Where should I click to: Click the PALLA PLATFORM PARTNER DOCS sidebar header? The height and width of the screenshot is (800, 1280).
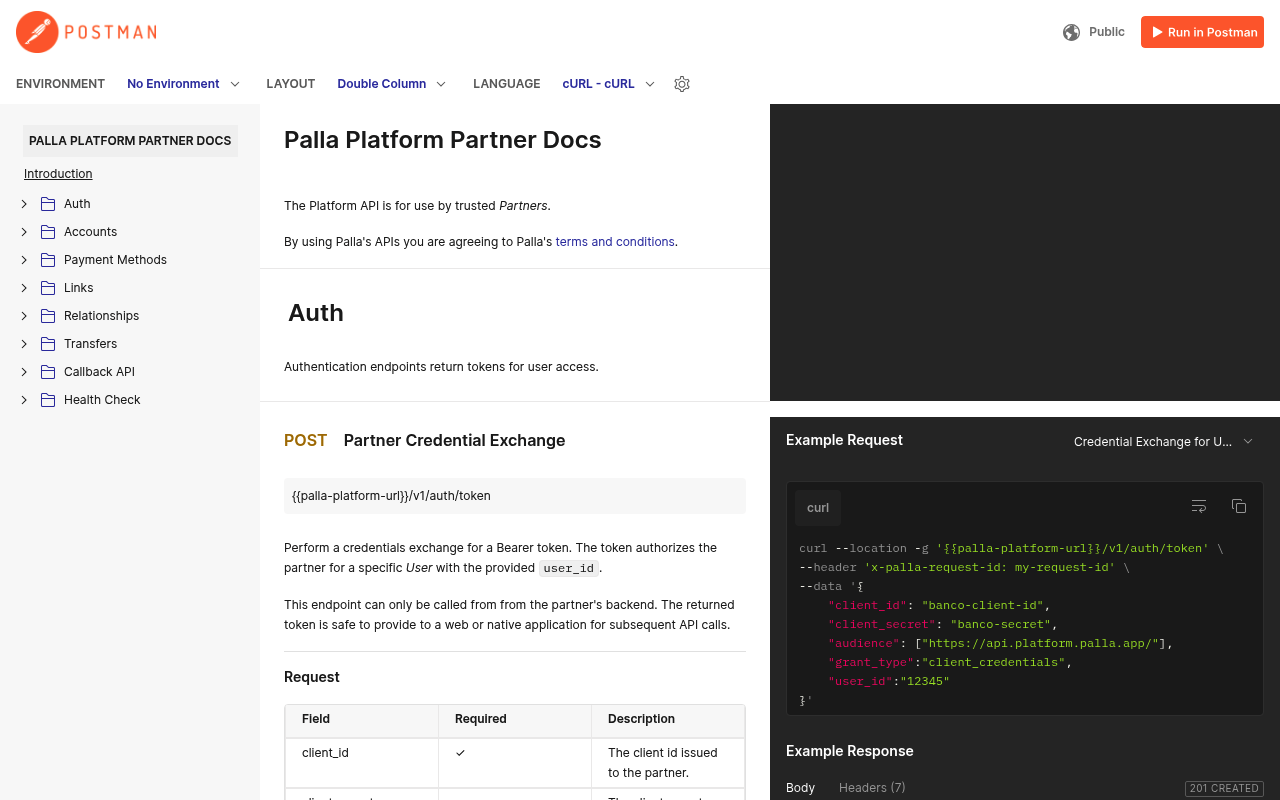coord(130,141)
